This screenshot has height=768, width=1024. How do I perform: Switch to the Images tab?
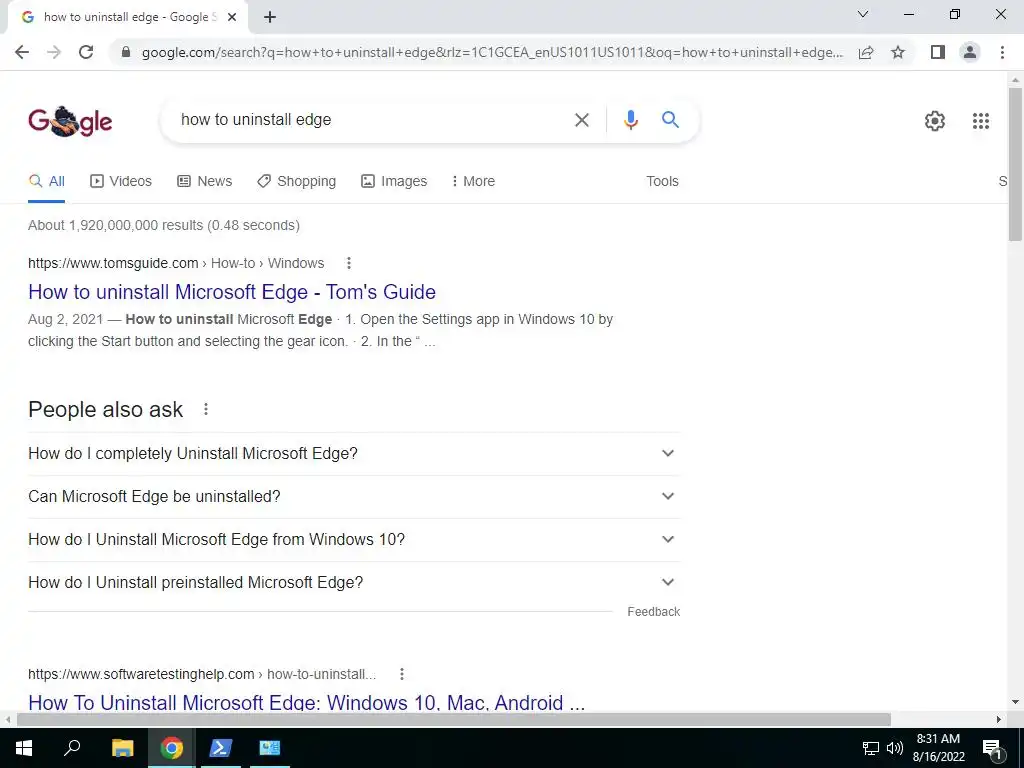[394, 182]
